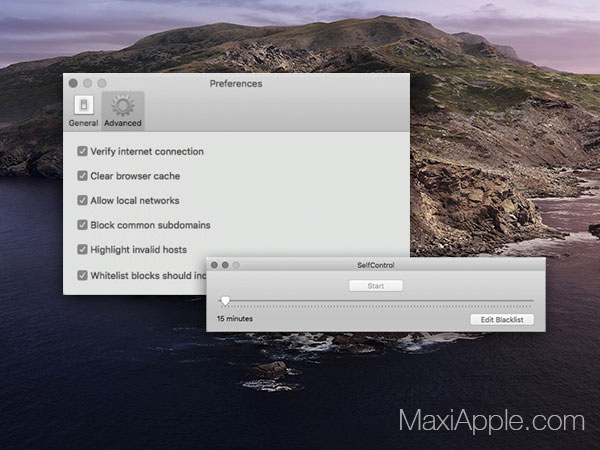Disable Allow local networks option
The image size is (600, 450).
point(82,200)
